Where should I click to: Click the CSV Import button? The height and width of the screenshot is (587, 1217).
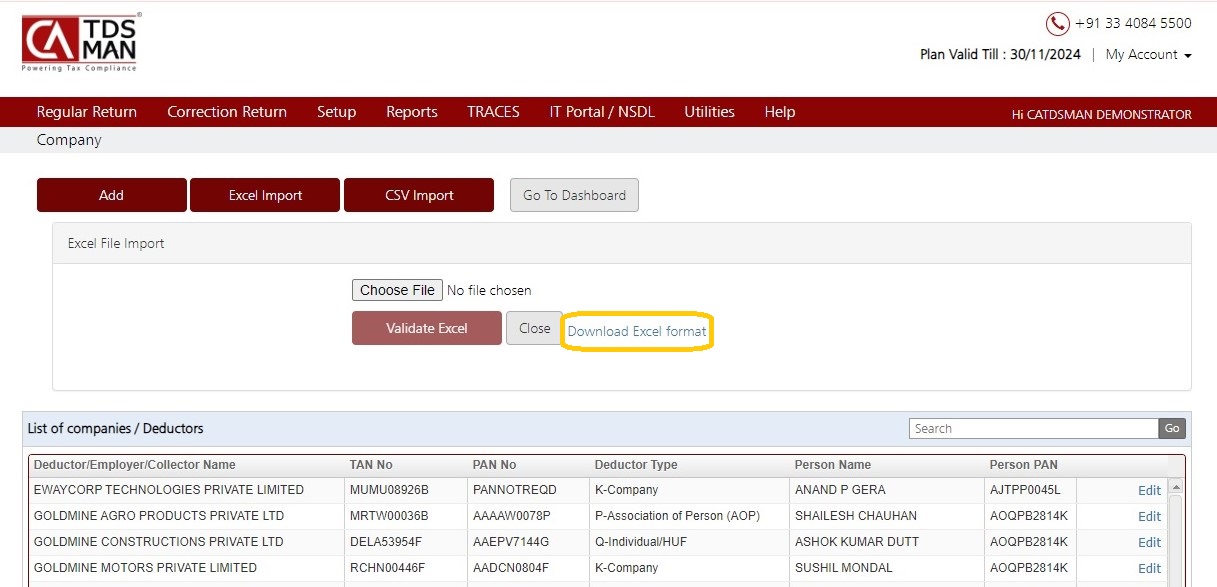pyautogui.click(x=419, y=195)
